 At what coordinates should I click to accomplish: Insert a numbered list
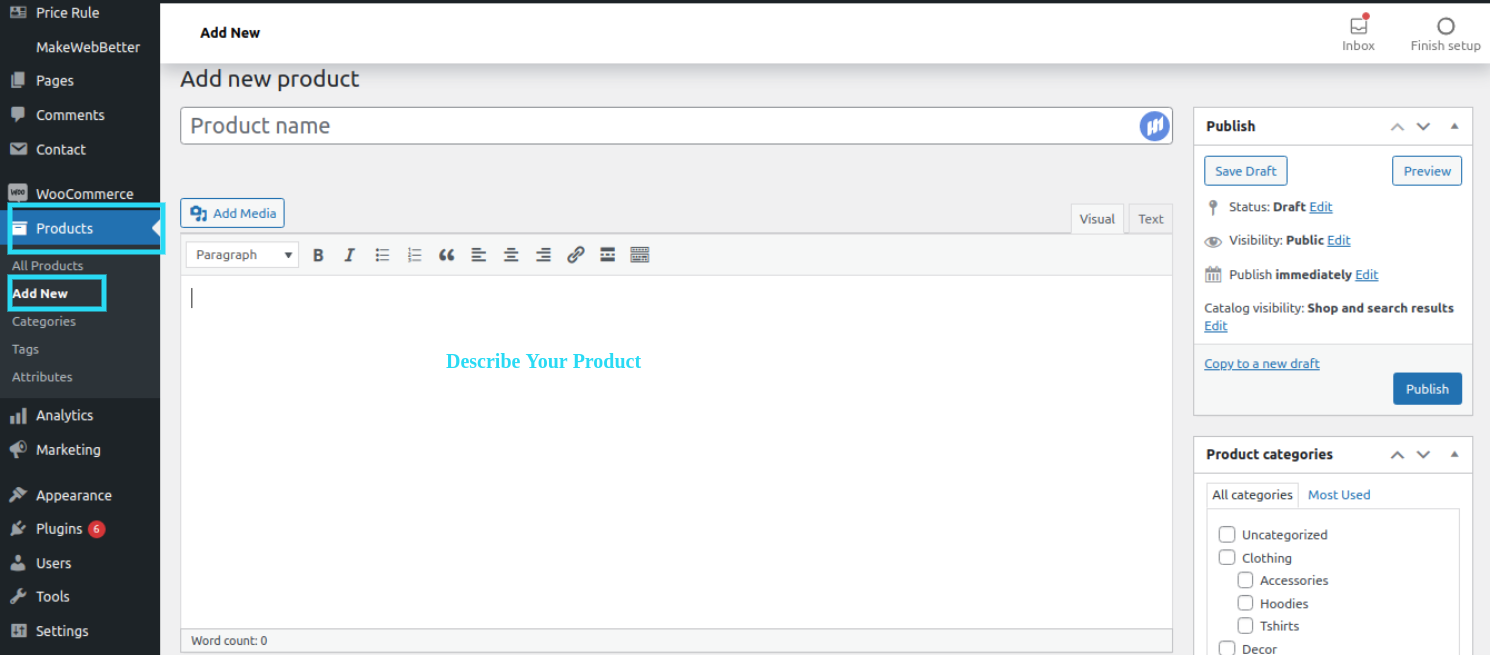coord(414,254)
